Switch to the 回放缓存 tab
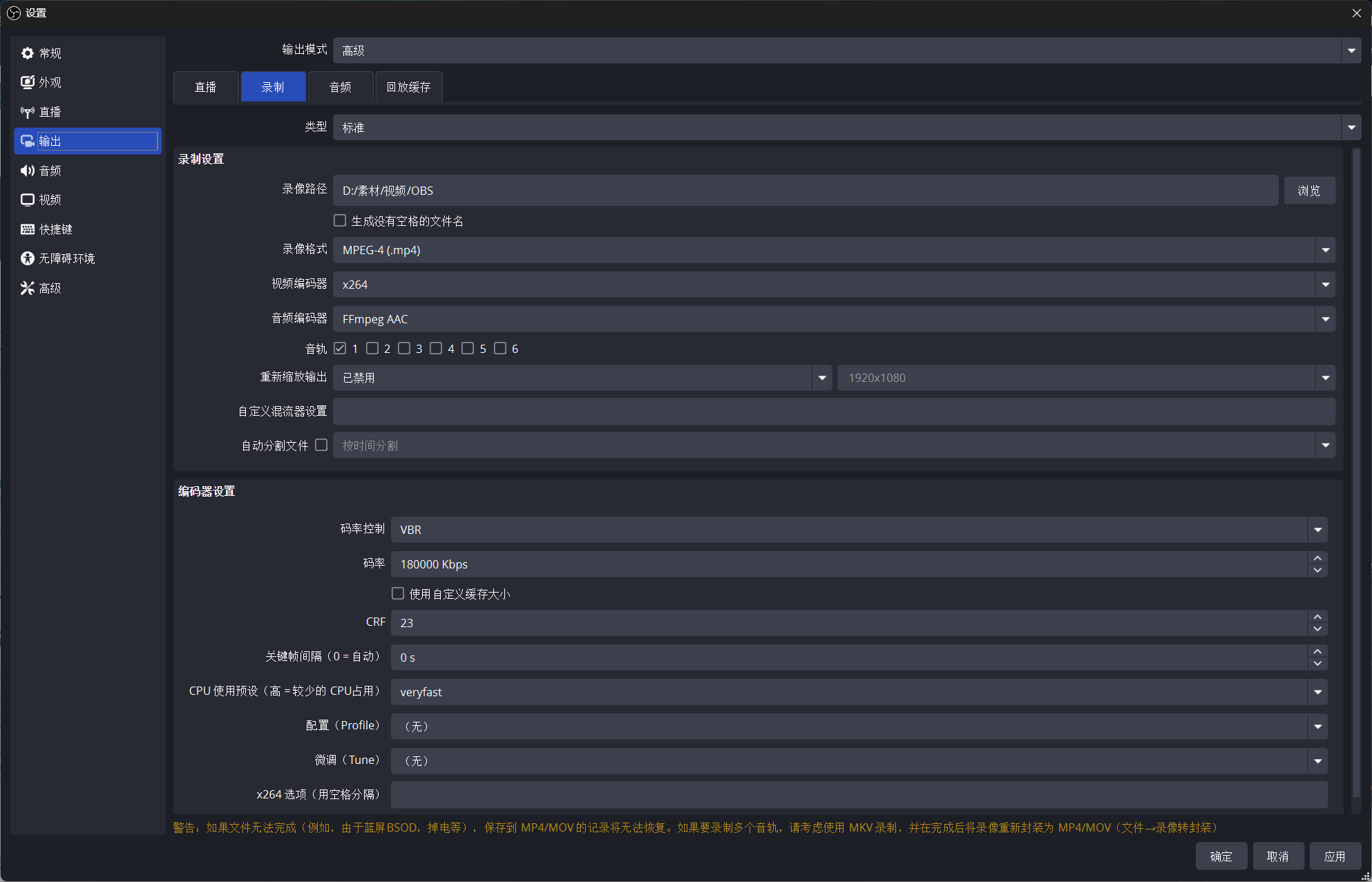 click(408, 87)
